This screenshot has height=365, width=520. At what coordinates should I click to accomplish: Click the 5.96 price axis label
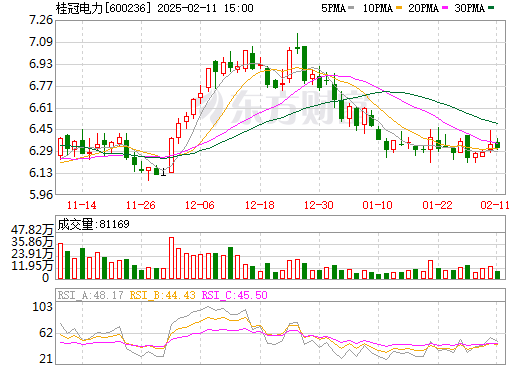point(41,194)
